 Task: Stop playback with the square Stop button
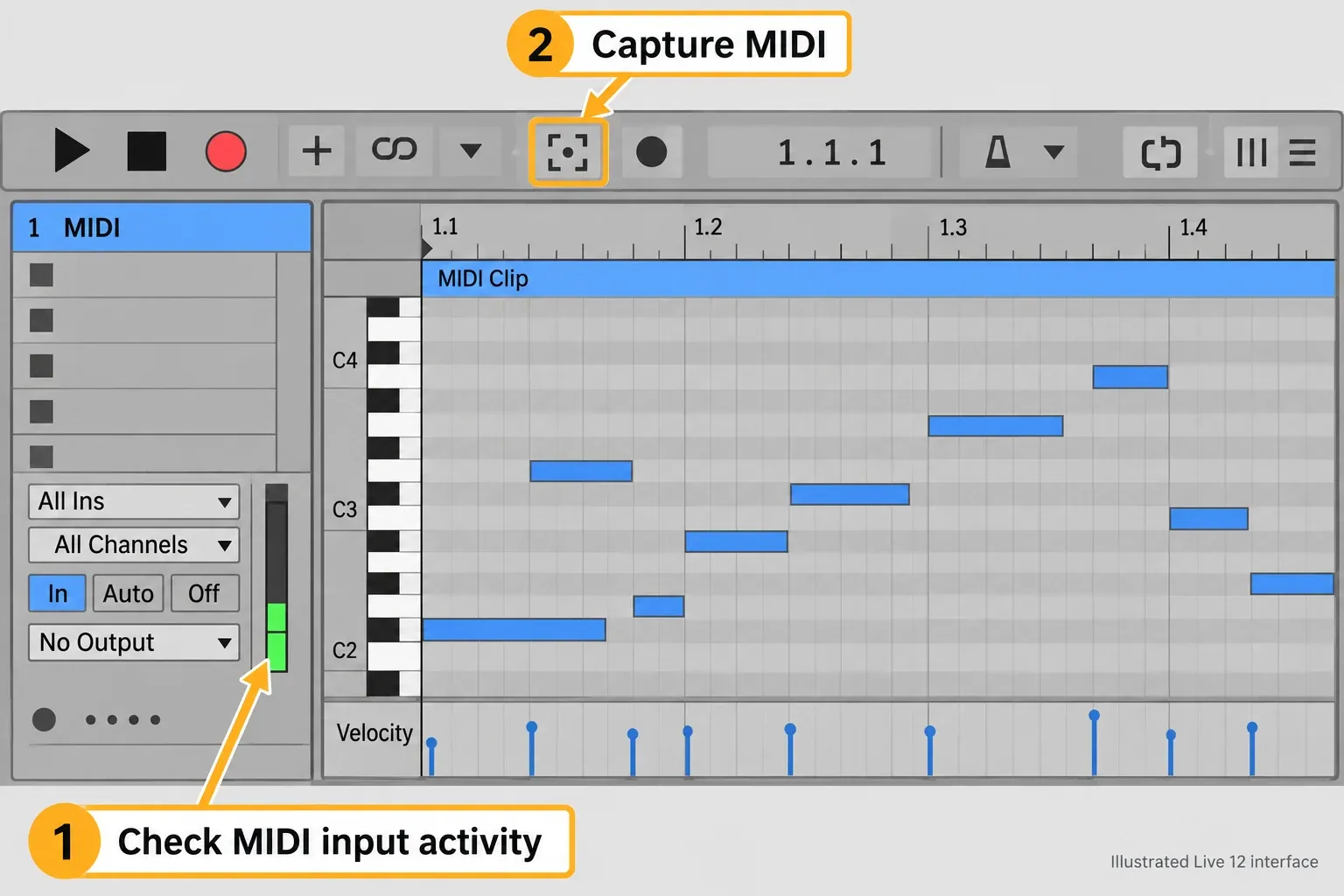tap(147, 151)
